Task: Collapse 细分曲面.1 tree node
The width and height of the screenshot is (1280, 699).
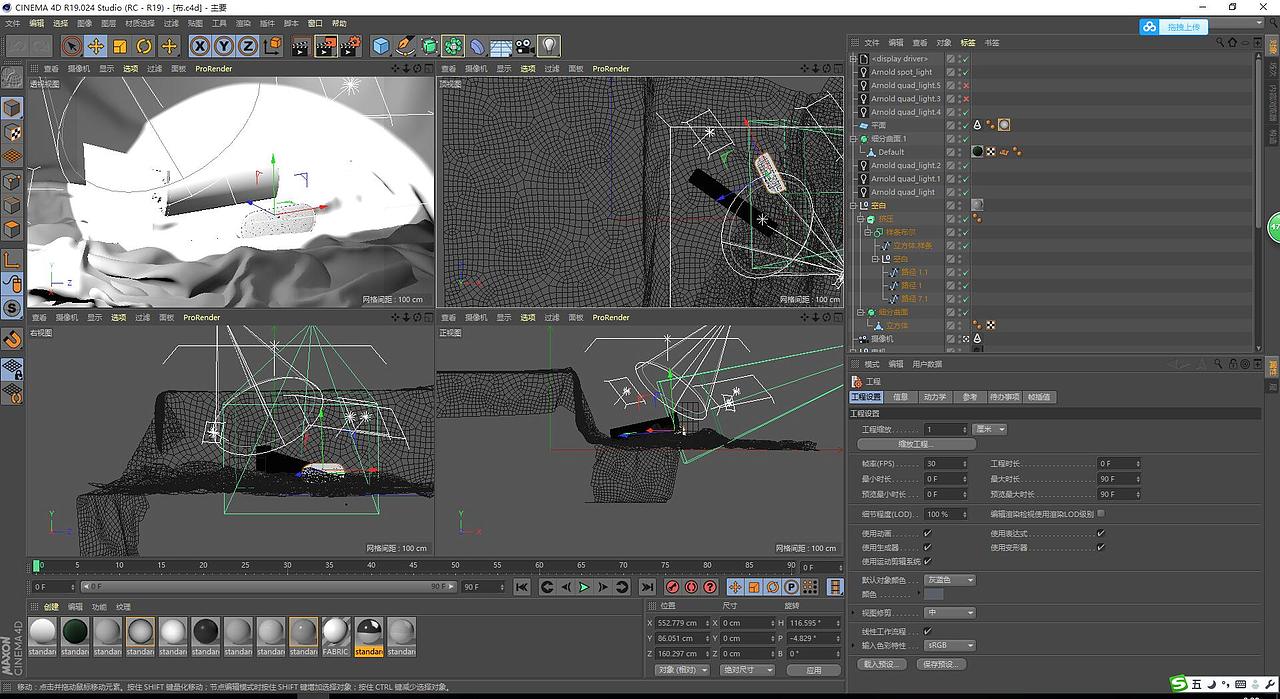Action: coord(855,139)
